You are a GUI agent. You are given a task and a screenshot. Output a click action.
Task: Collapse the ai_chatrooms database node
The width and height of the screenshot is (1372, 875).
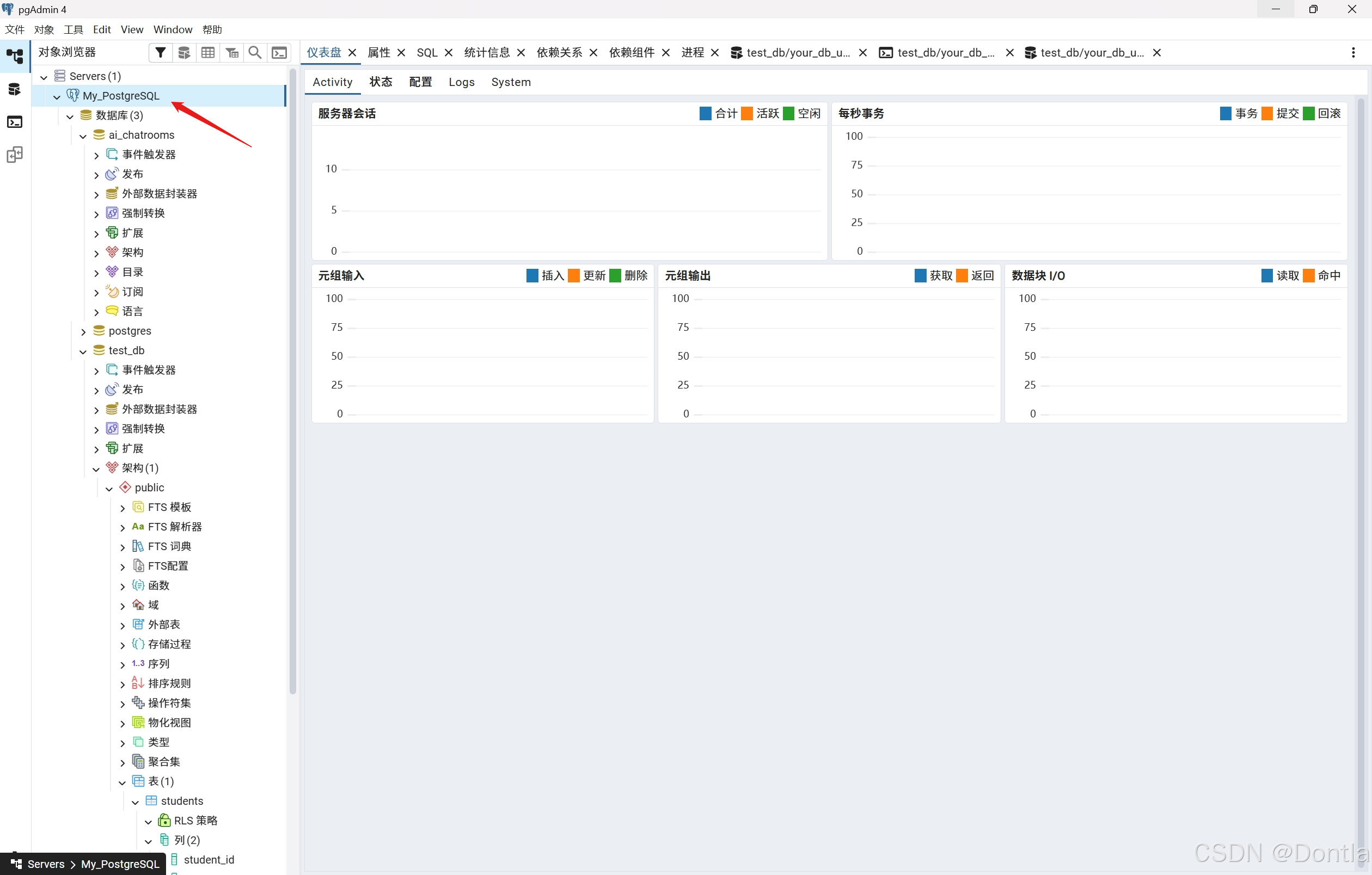[83, 136]
